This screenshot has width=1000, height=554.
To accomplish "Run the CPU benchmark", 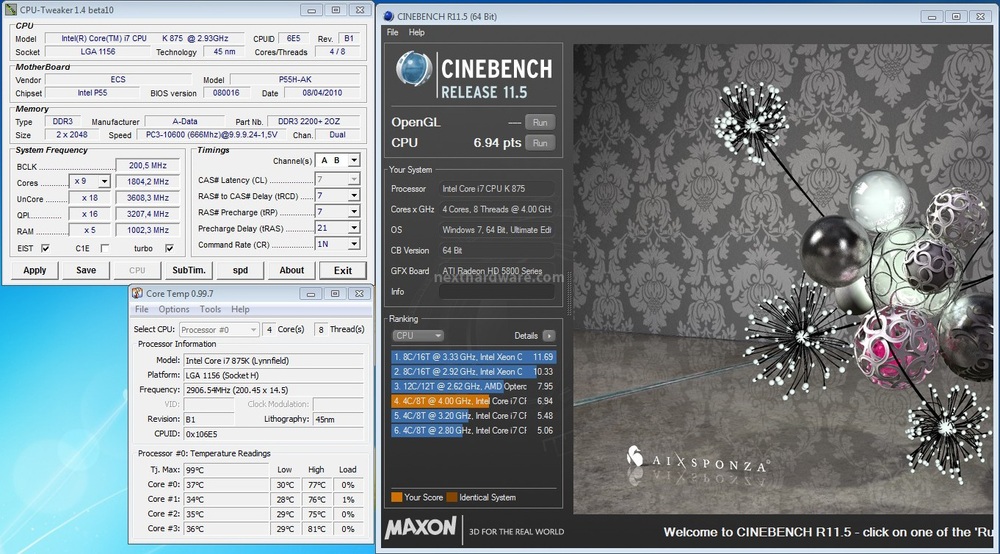I will click(540, 143).
